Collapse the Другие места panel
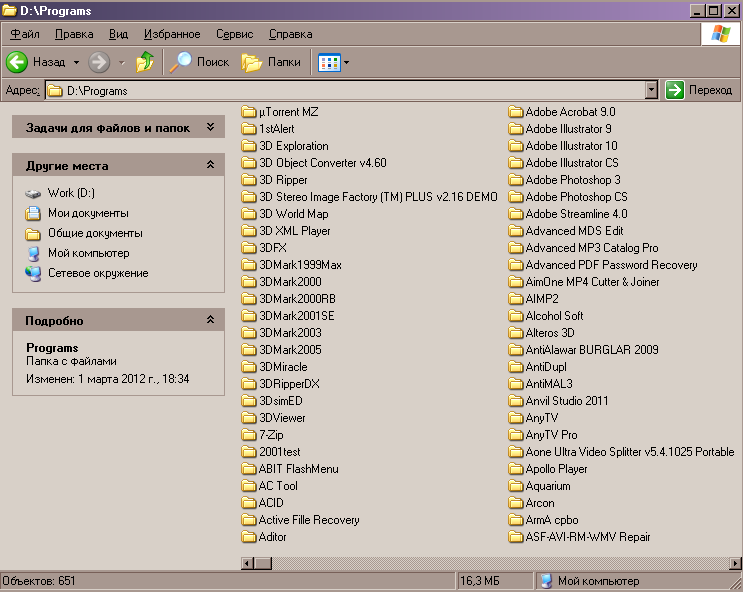The image size is (743, 592). tap(210, 165)
